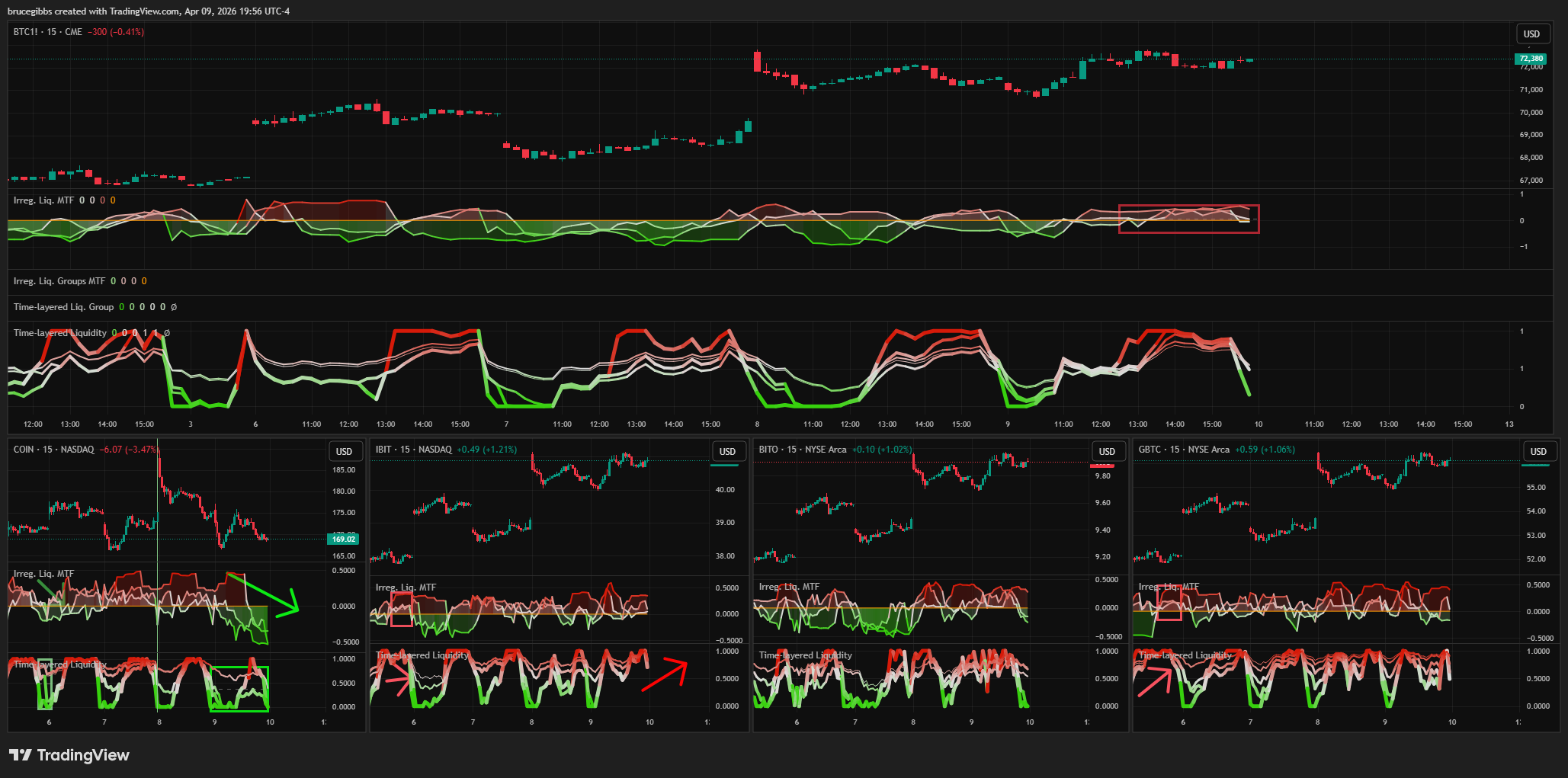The width and height of the screenshot is (1568, 778).
Task: Click the 72,380 current price label
Action: (1530, 59)
